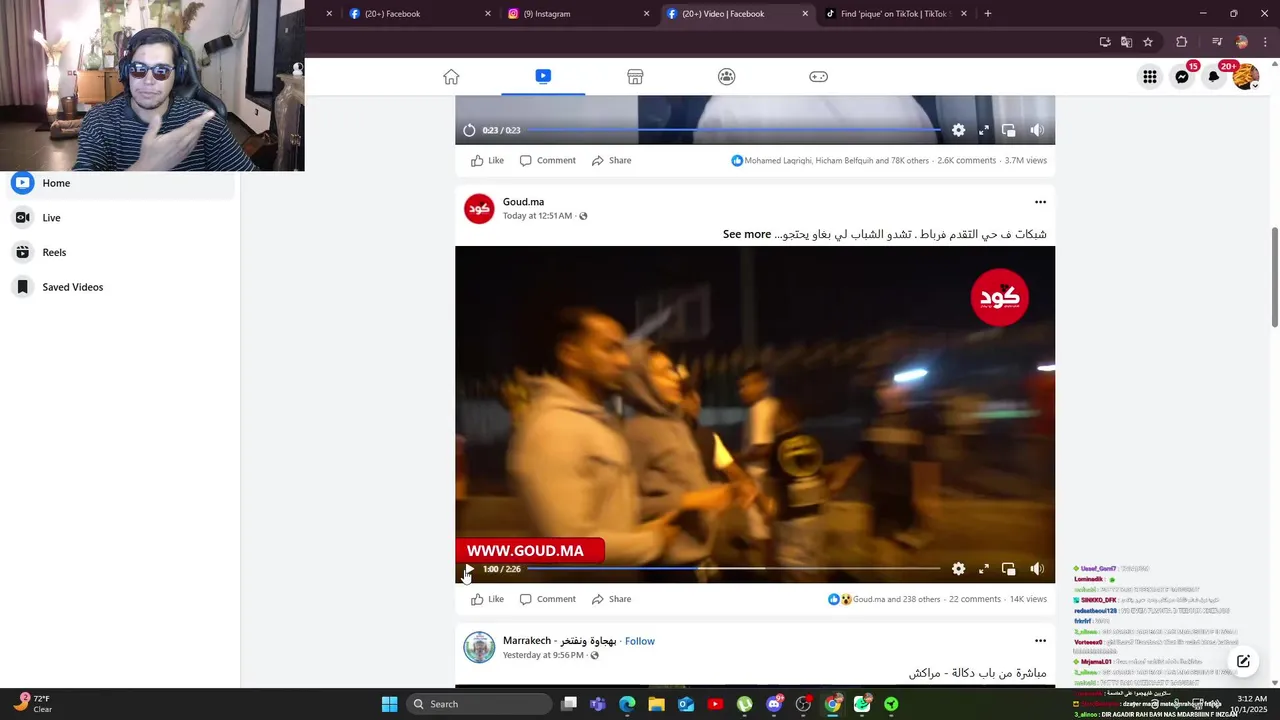Like the Goud.ma video post
This screenshot has height=720, width=1280.
(x=487, y=599)
